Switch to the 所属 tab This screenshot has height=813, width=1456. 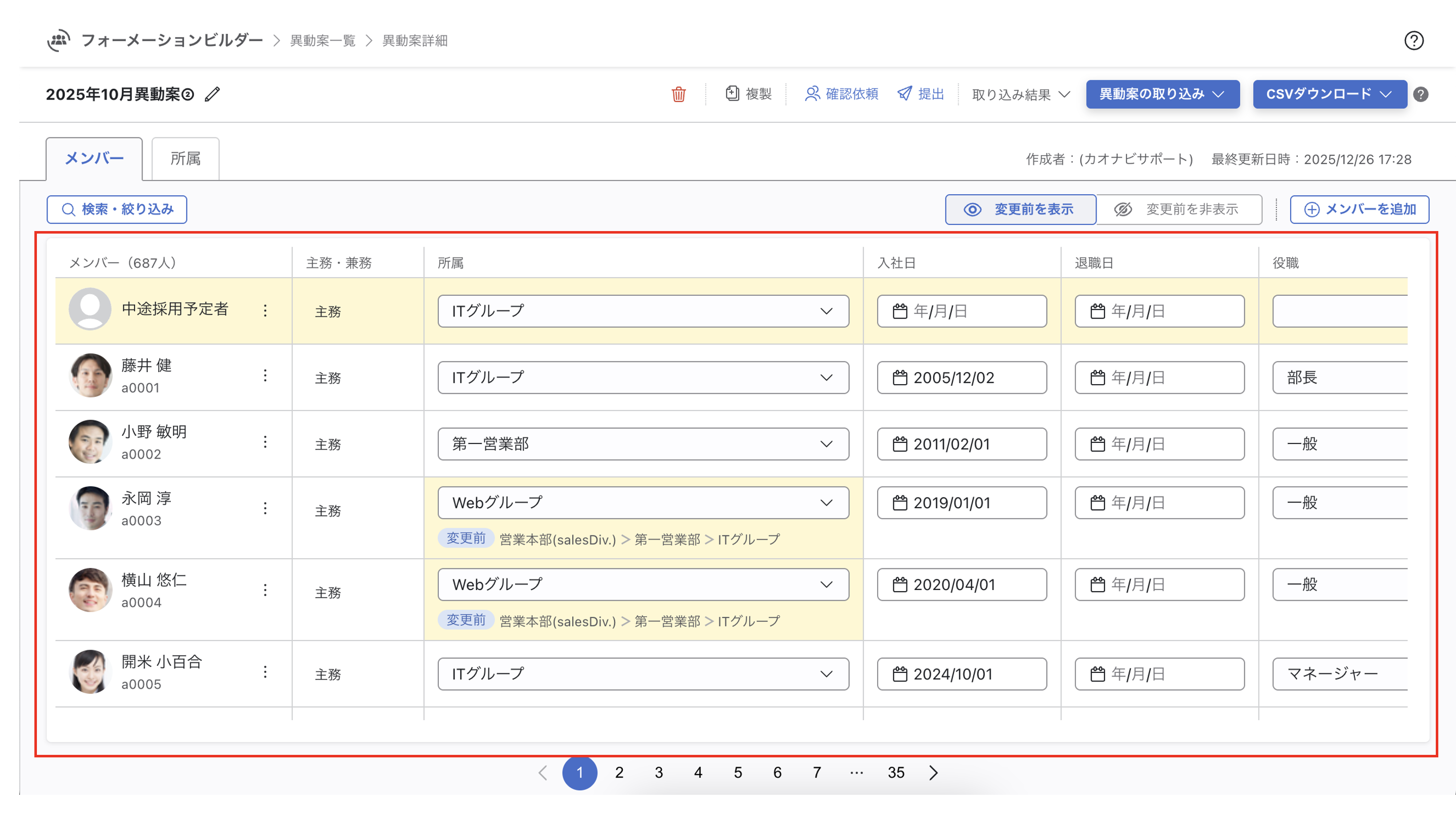pos(186,159)
